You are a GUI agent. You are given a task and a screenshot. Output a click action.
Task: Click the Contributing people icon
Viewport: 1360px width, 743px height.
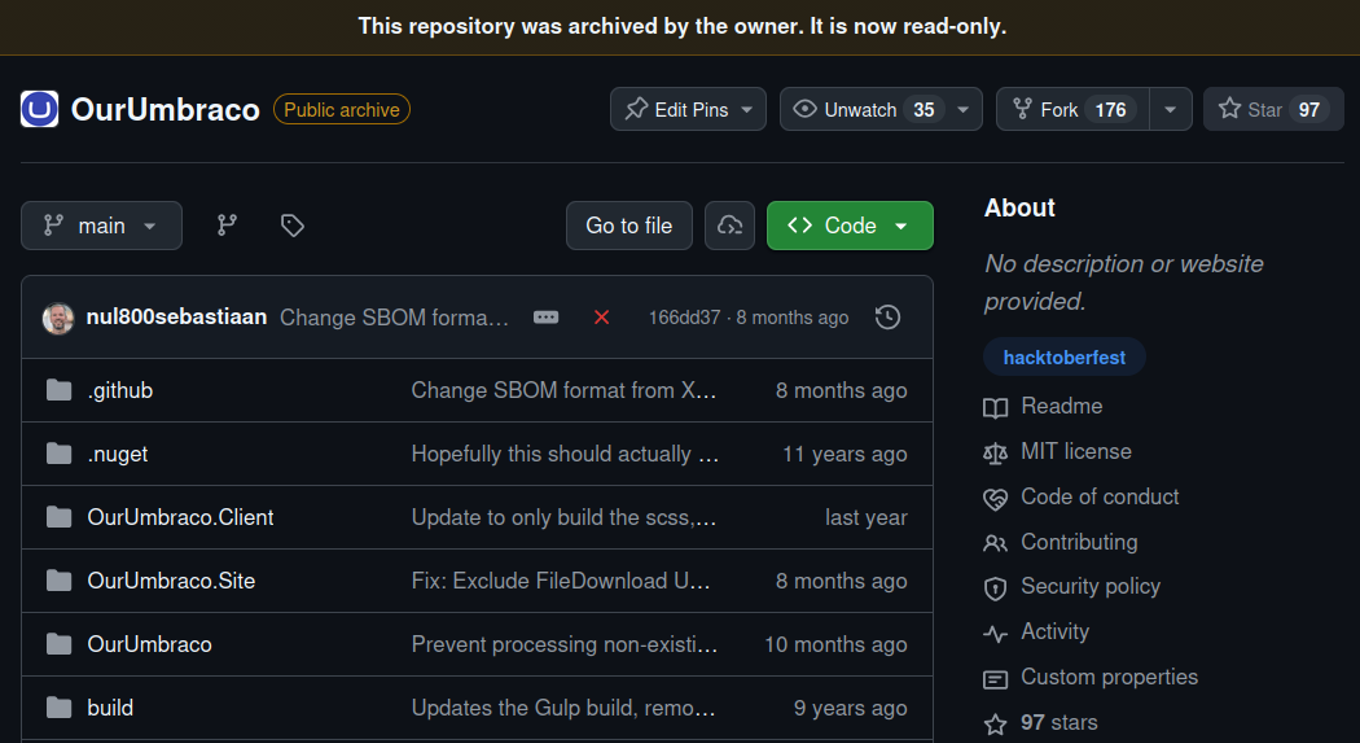(x=995, y=543)
